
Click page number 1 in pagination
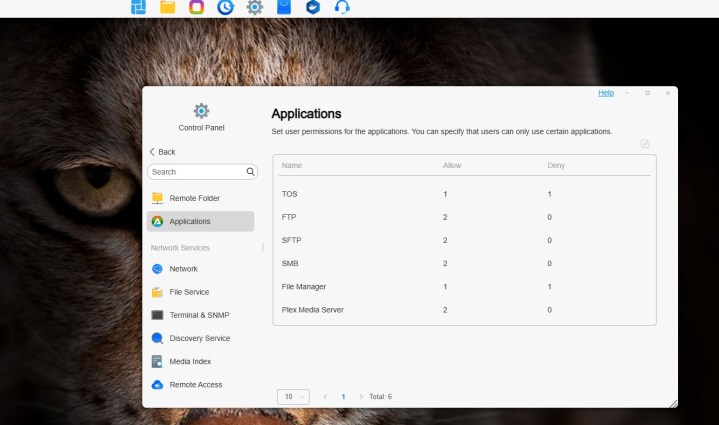click(x=343, y=397)
